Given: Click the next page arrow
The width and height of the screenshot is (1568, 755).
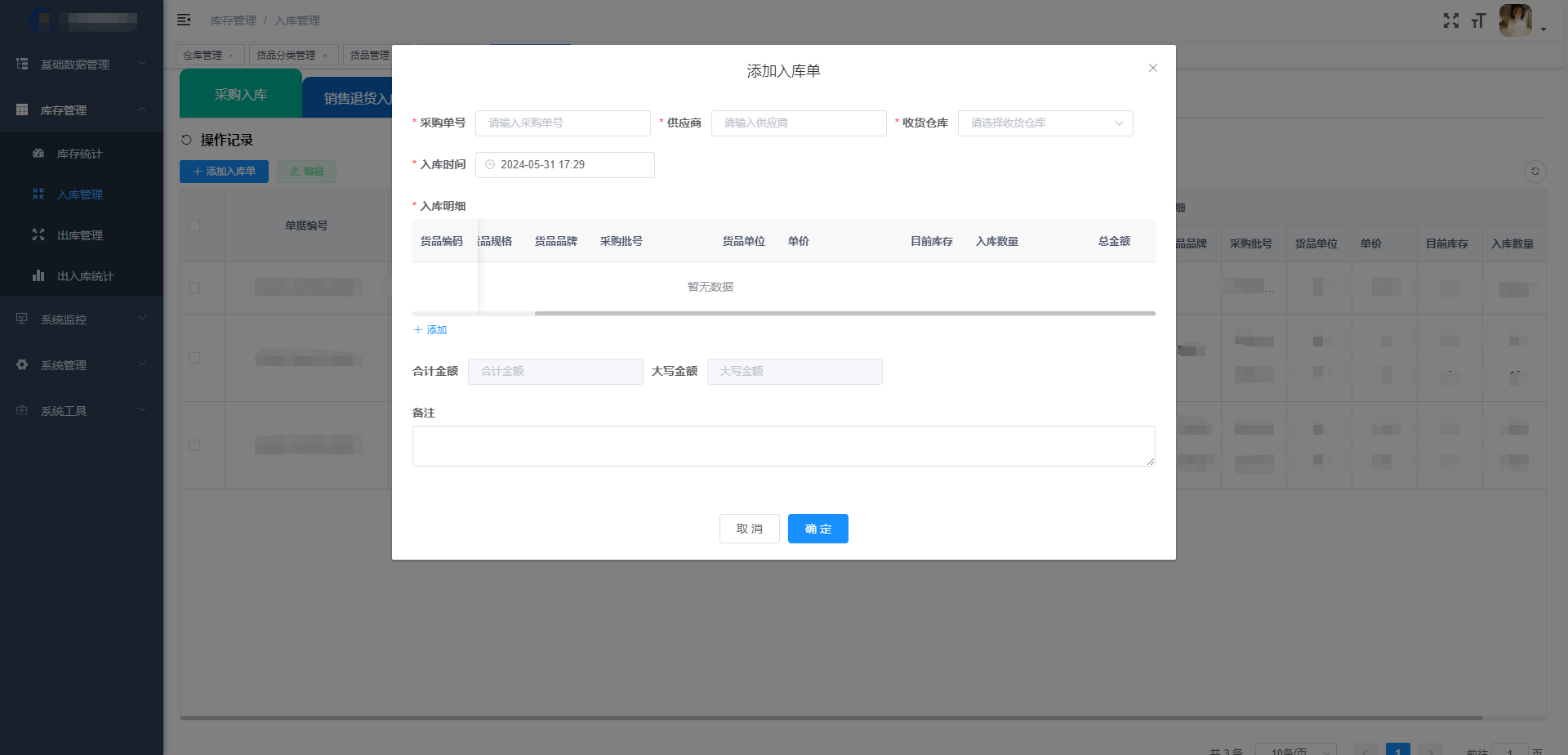Looking at the screenshot, I should tap(1431, 749).
